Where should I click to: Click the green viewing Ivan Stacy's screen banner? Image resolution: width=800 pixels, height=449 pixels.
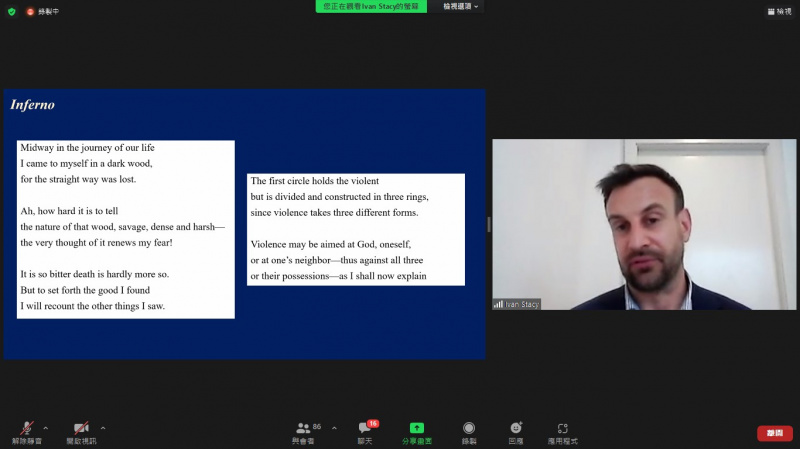pos(371,6)
